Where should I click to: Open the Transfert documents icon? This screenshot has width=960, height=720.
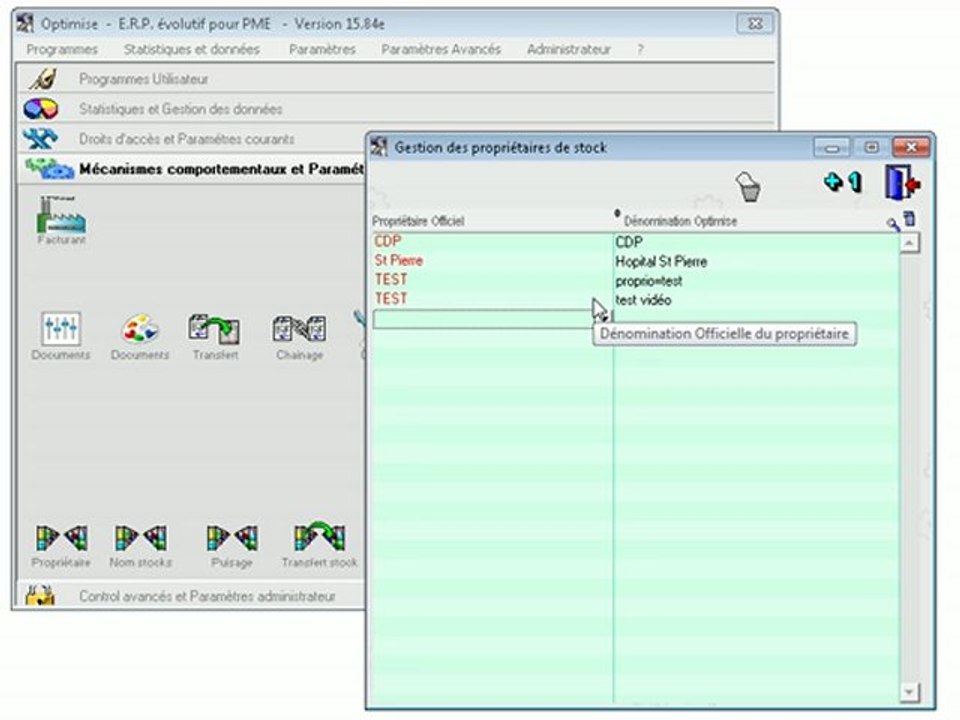214,336
